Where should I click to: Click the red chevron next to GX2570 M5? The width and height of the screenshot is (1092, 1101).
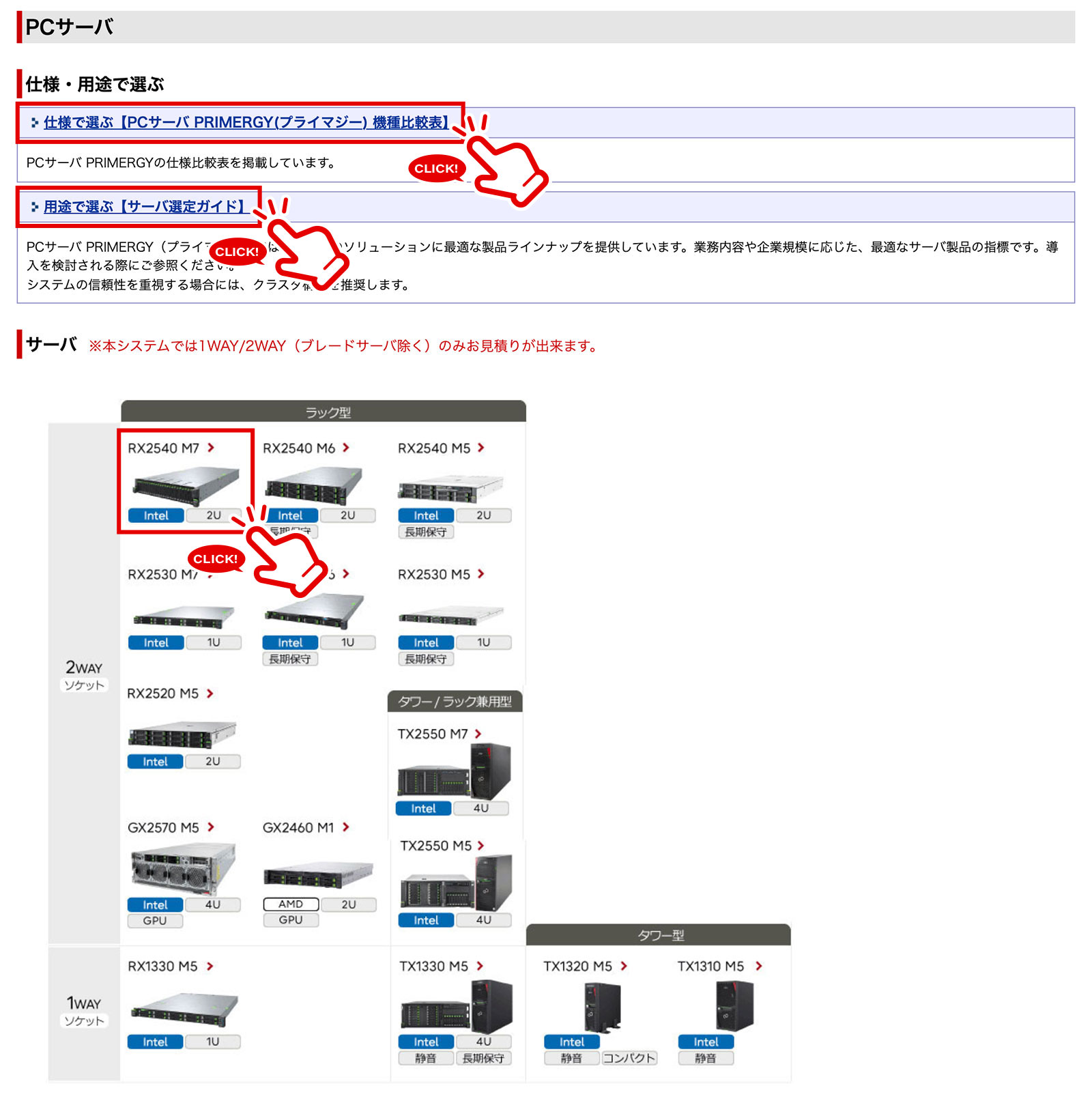pyautogui.click(x=211, y=827)
